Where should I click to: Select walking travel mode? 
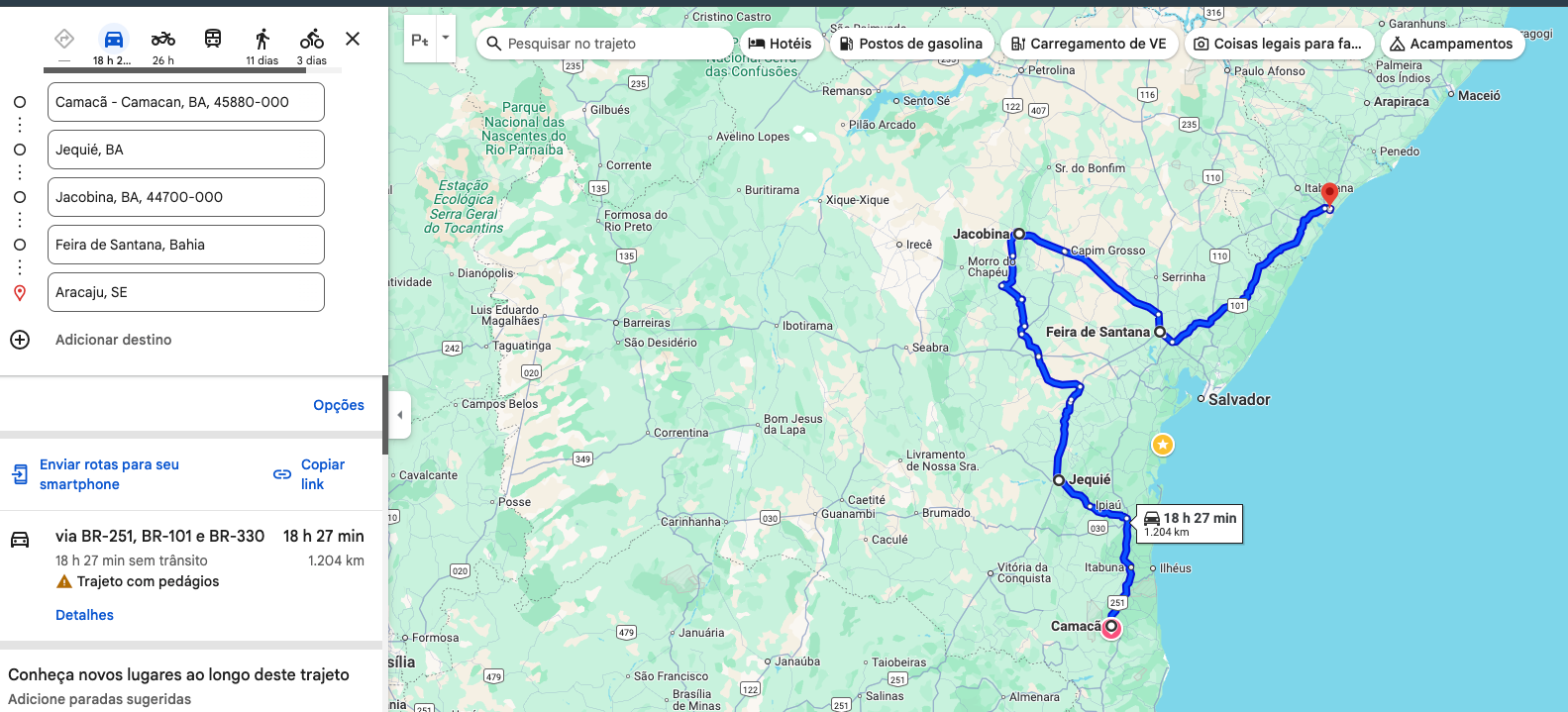[262, 39]
